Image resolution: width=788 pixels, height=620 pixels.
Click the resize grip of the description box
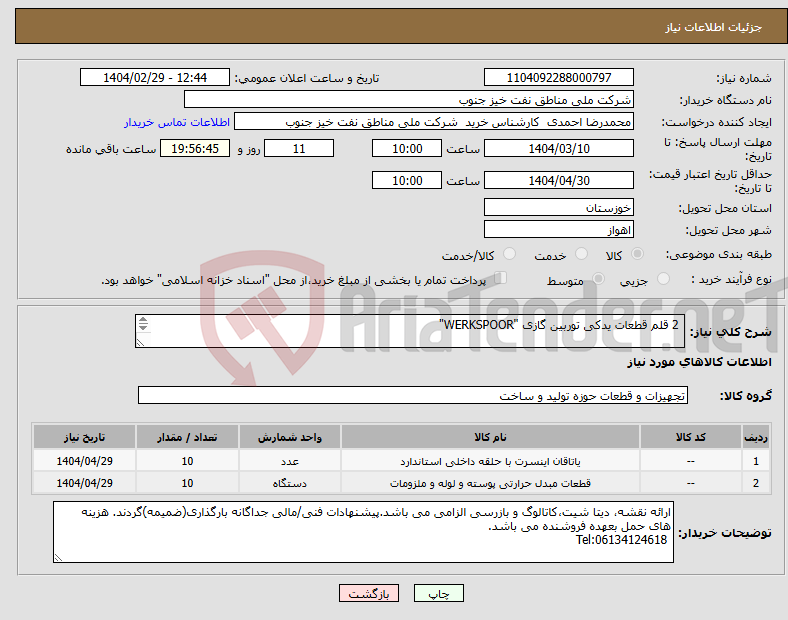point(140,343)
